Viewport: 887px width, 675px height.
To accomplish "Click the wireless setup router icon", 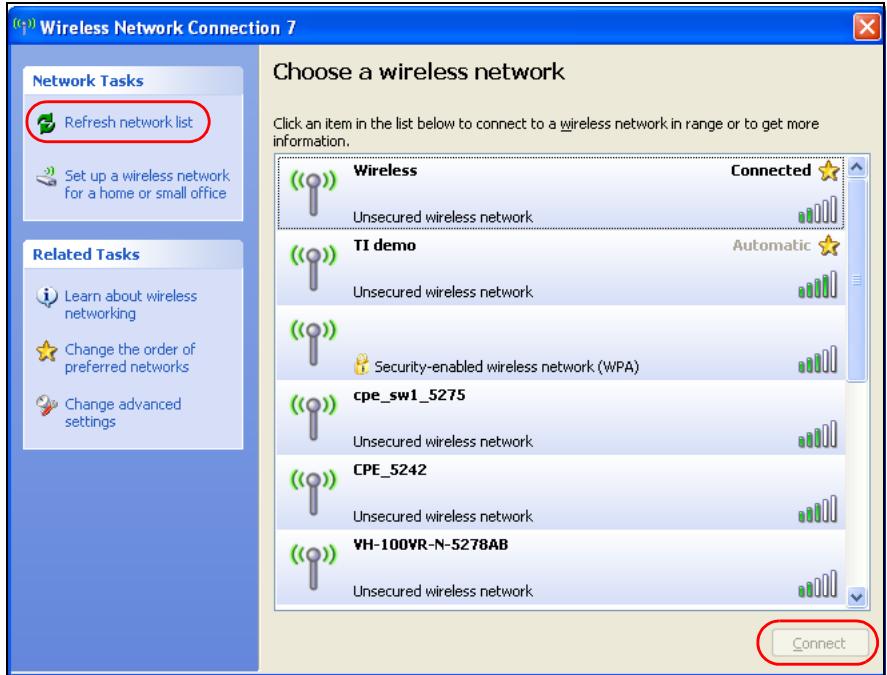I will click(46, 176).
